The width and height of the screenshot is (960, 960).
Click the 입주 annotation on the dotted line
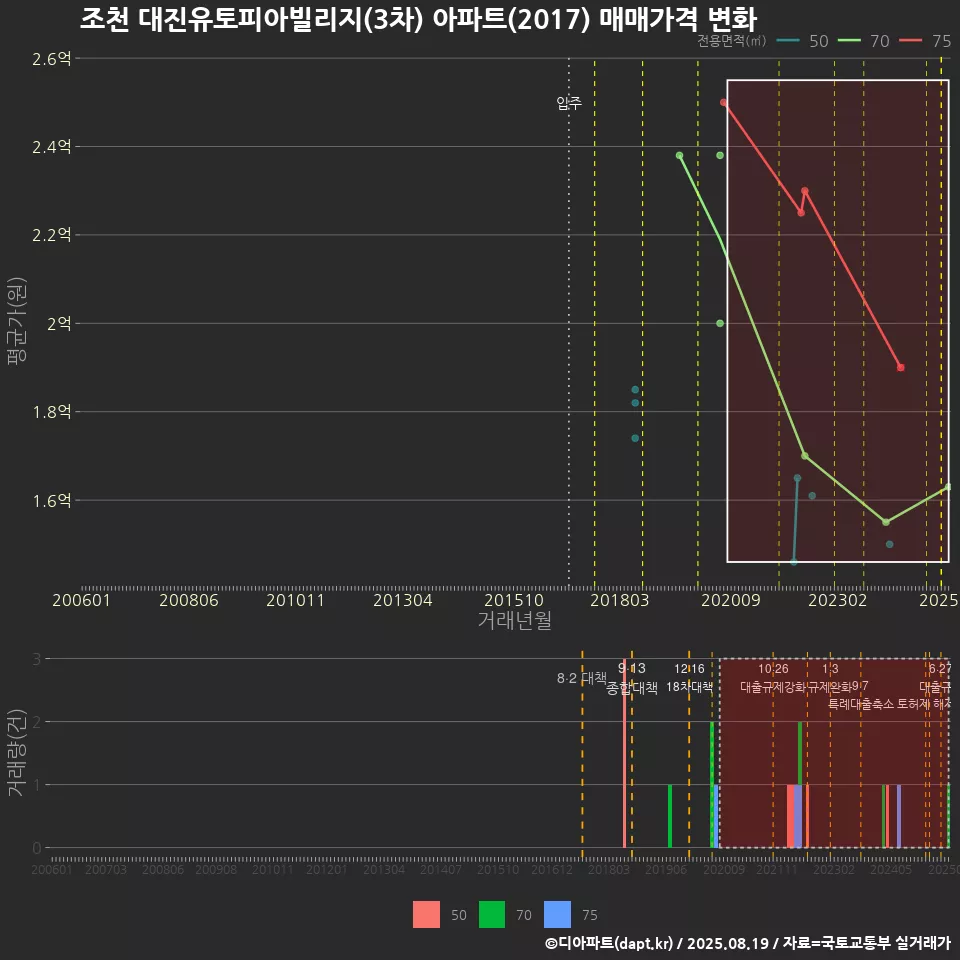pos(569,103)
